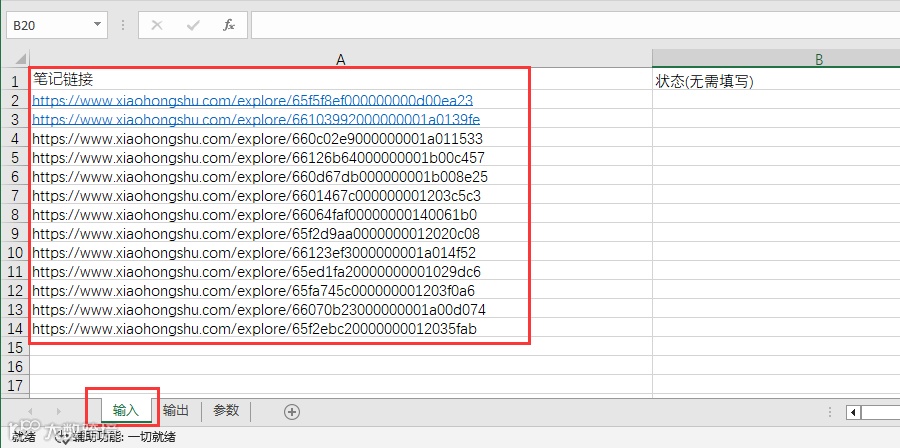Click the 状态(无需填写) header cell
900x448 pixels.
tap(776, 80)
